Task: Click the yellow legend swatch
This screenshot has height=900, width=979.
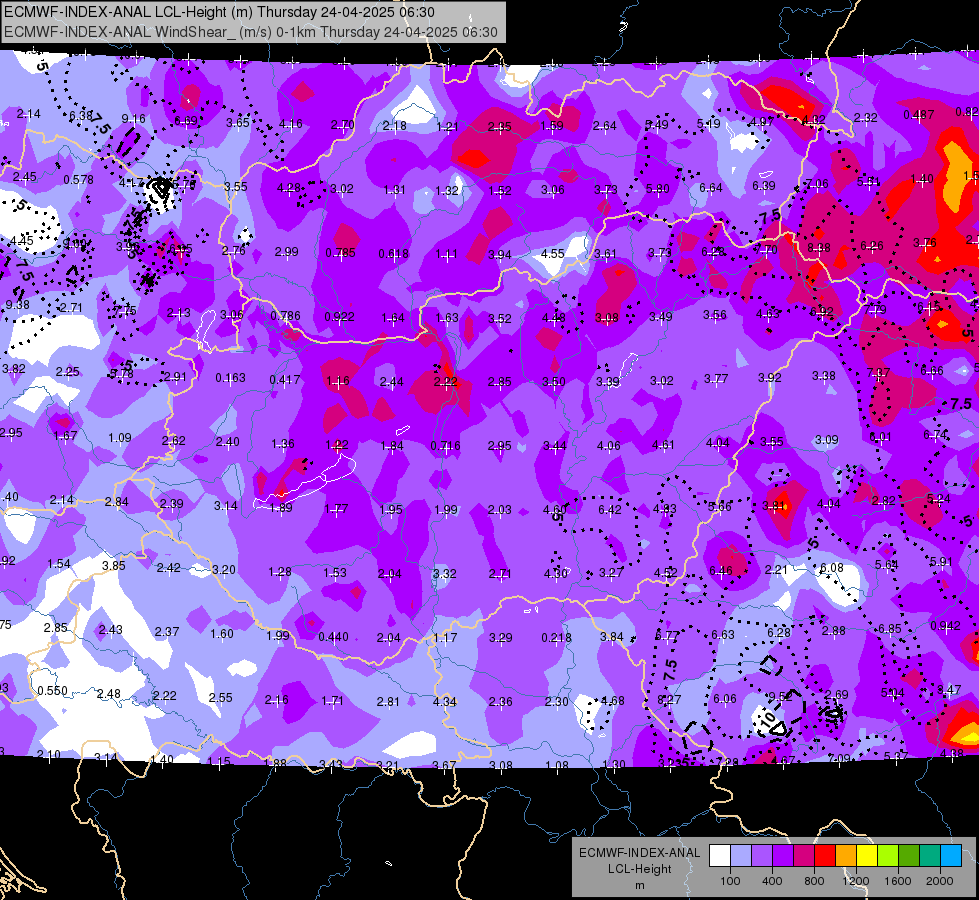Action: tap(867, 856)
